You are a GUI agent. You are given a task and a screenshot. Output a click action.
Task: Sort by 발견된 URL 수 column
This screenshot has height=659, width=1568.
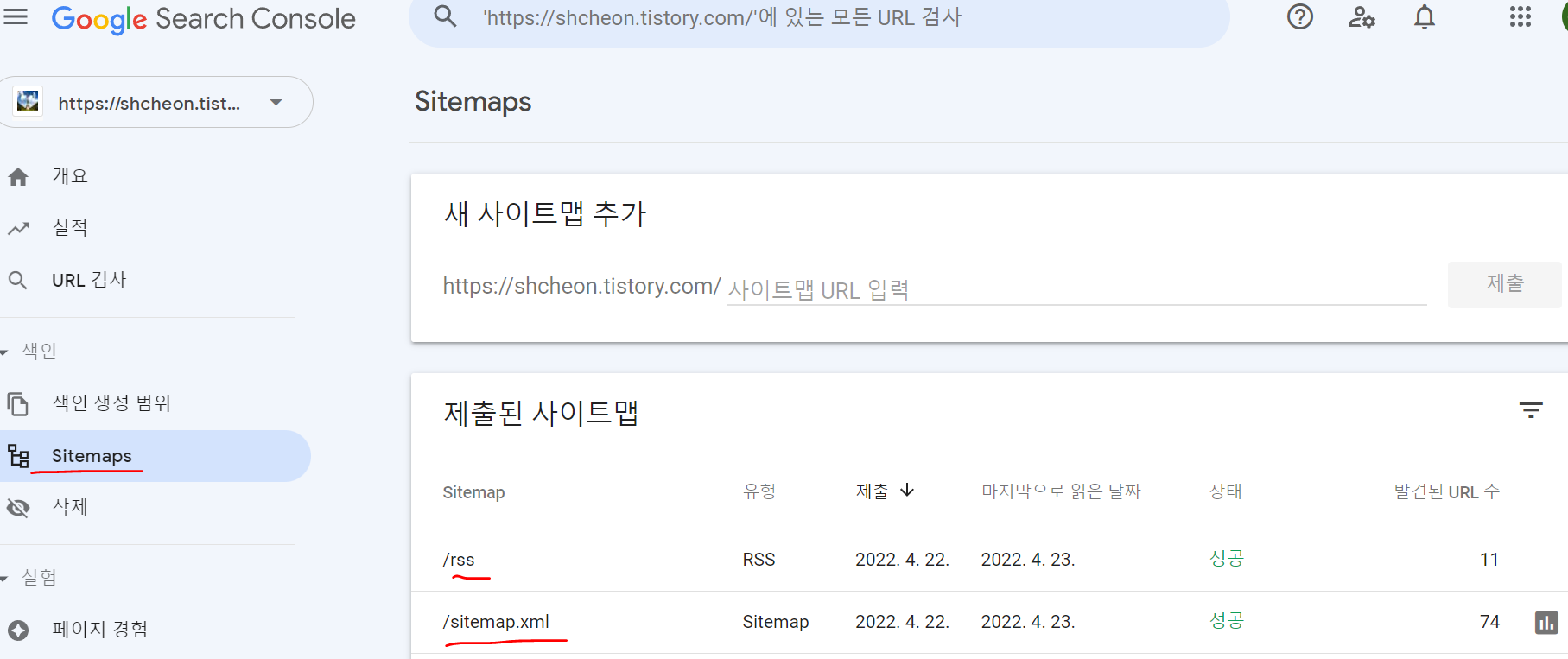[x=1447, y=491]
